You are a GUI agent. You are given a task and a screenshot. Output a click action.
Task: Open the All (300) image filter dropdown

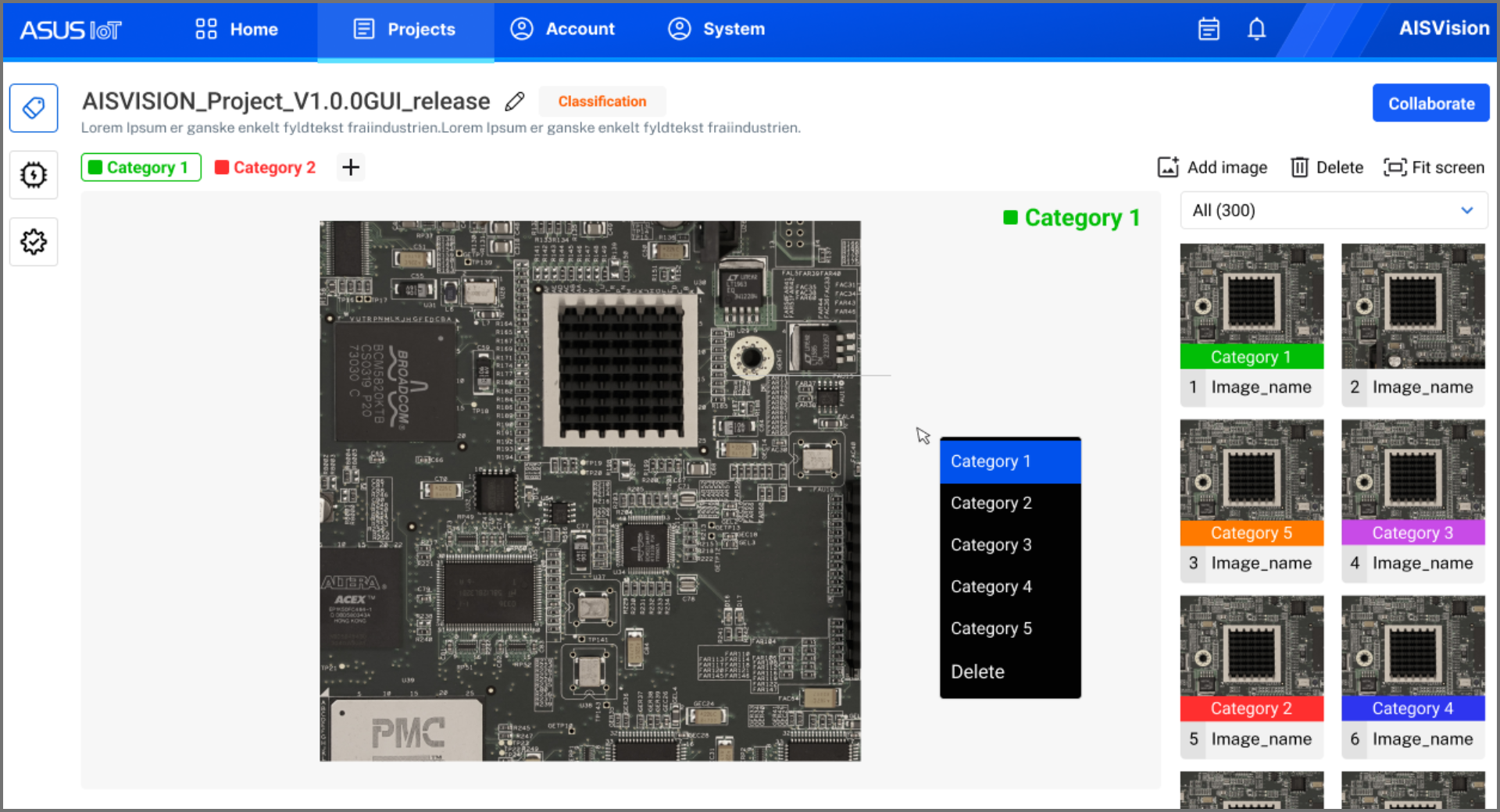(1334, 210)
